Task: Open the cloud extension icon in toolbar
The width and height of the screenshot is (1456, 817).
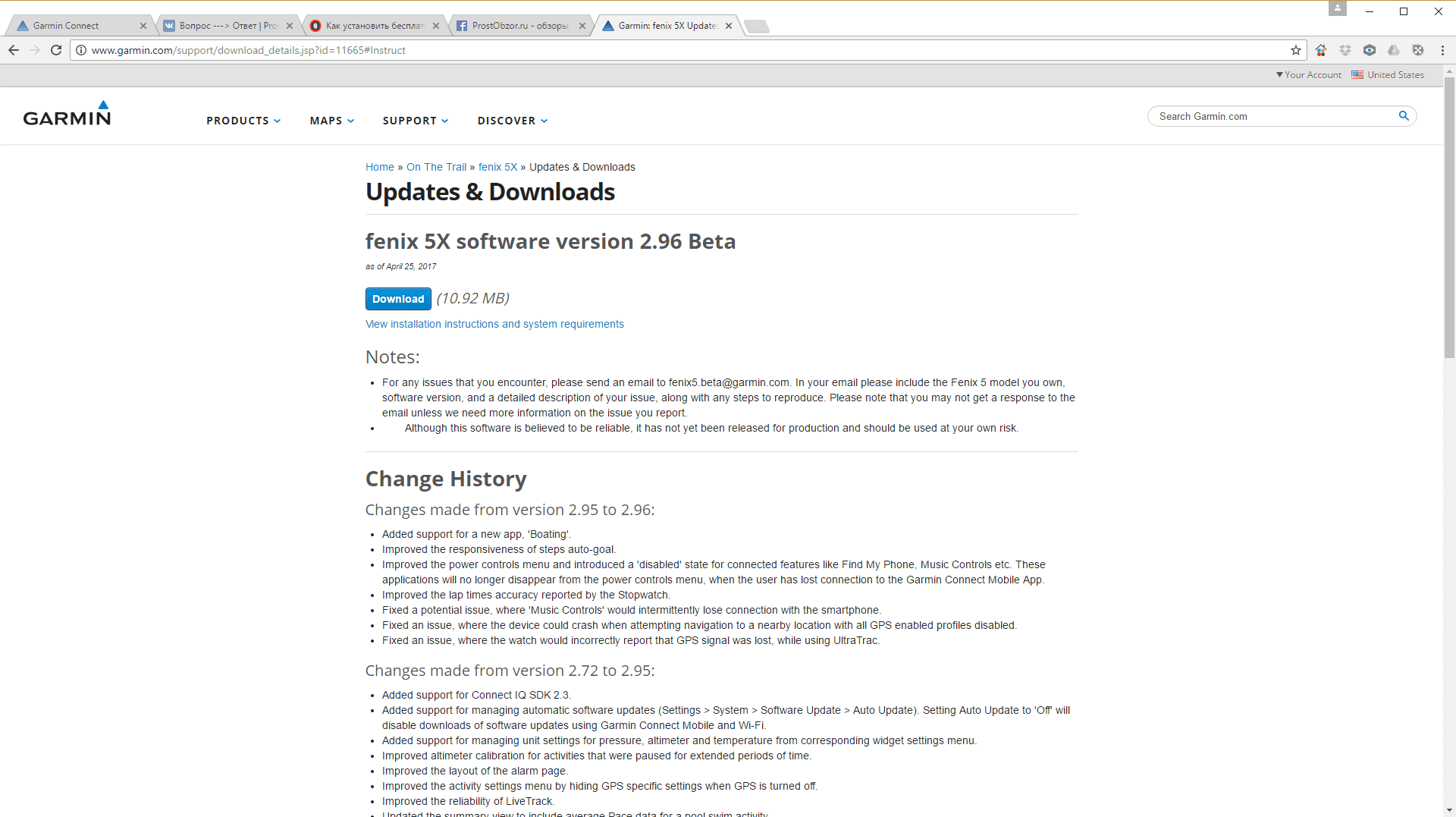Action: click(1394, 50)
